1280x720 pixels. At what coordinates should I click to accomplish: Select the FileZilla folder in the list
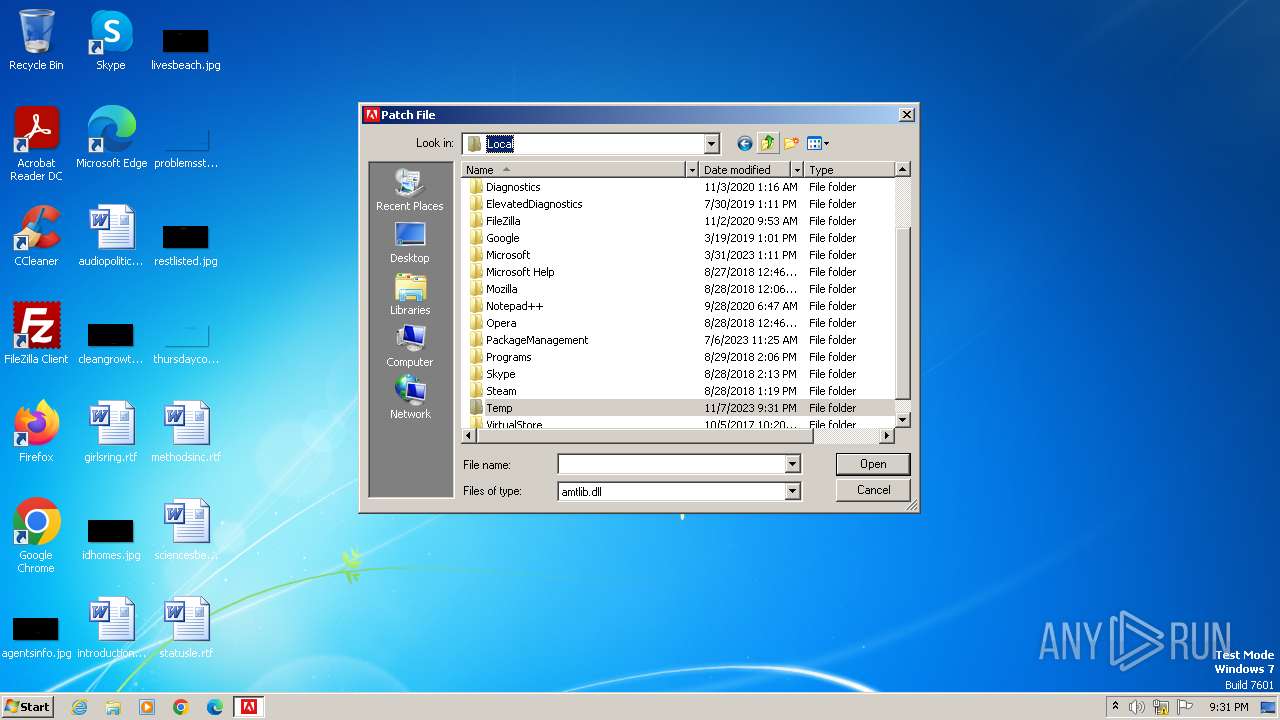[503, 221]
